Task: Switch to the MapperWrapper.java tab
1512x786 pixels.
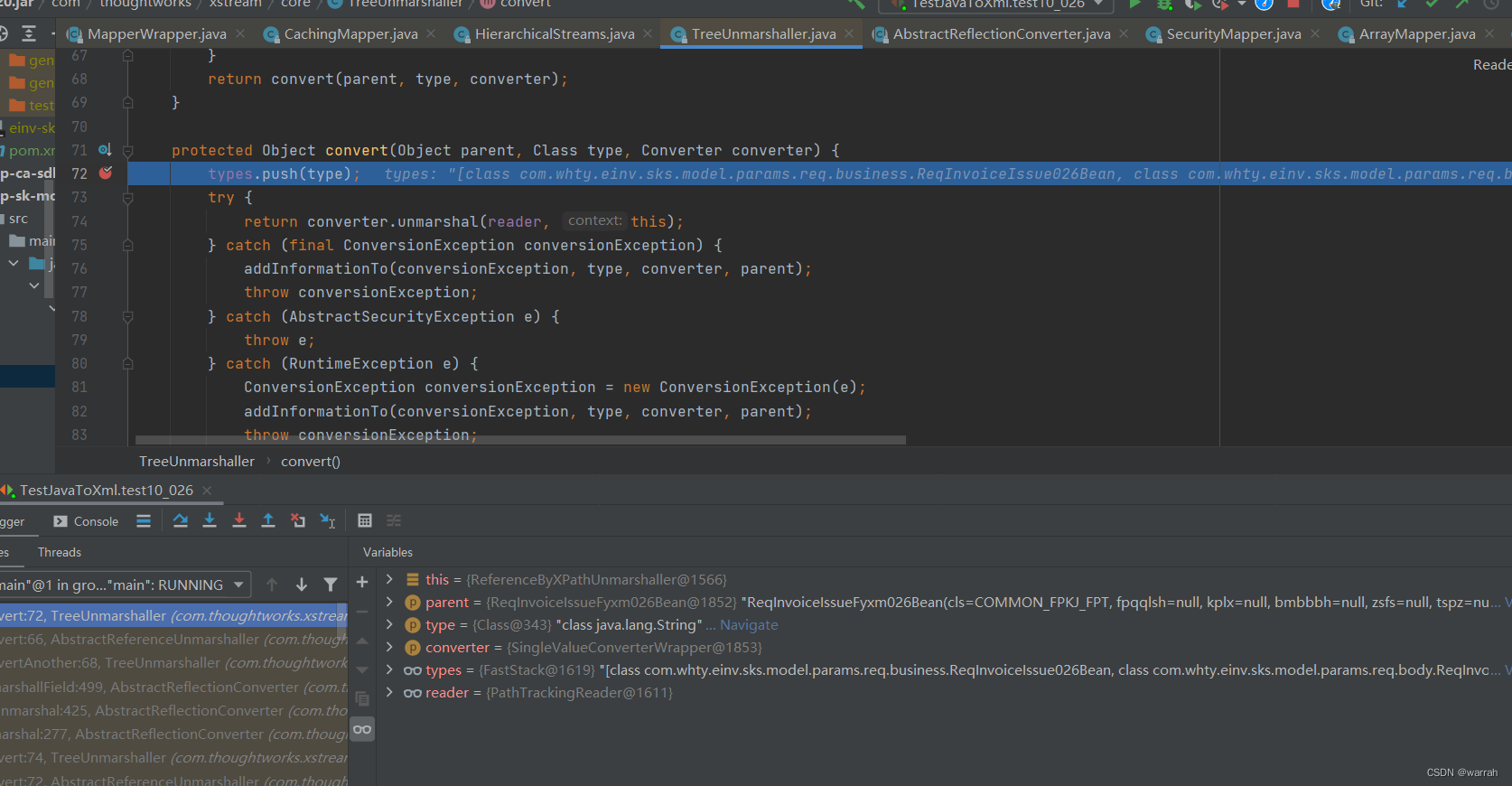Action: click(156, 33)
